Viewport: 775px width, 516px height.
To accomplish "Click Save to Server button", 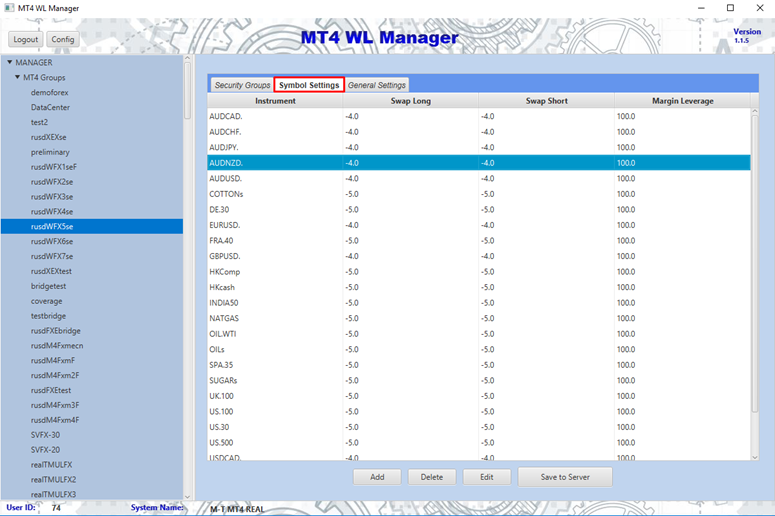I will coord(565,477).
